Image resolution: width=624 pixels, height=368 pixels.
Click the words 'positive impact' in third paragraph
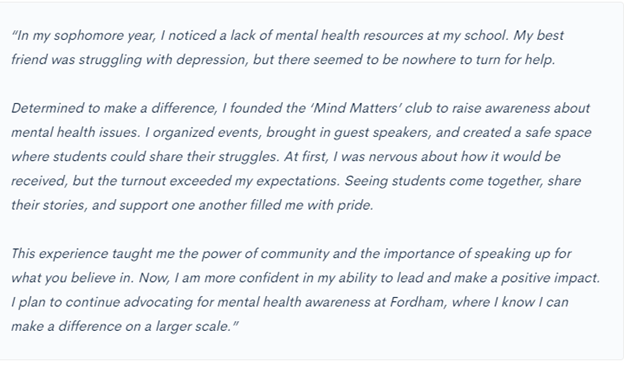pyautogui.click(x=550, y=278)
